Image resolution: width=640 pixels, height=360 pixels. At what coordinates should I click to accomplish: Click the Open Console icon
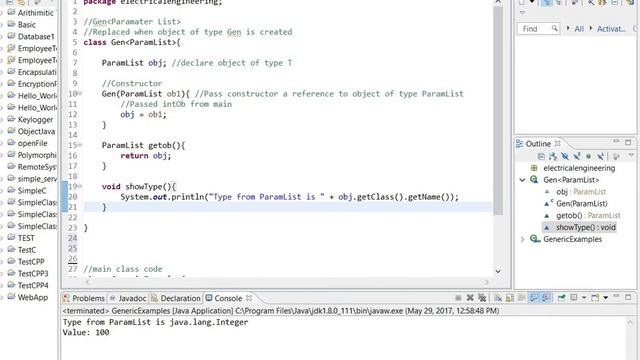pyautogui.click(x=596, y=298)
